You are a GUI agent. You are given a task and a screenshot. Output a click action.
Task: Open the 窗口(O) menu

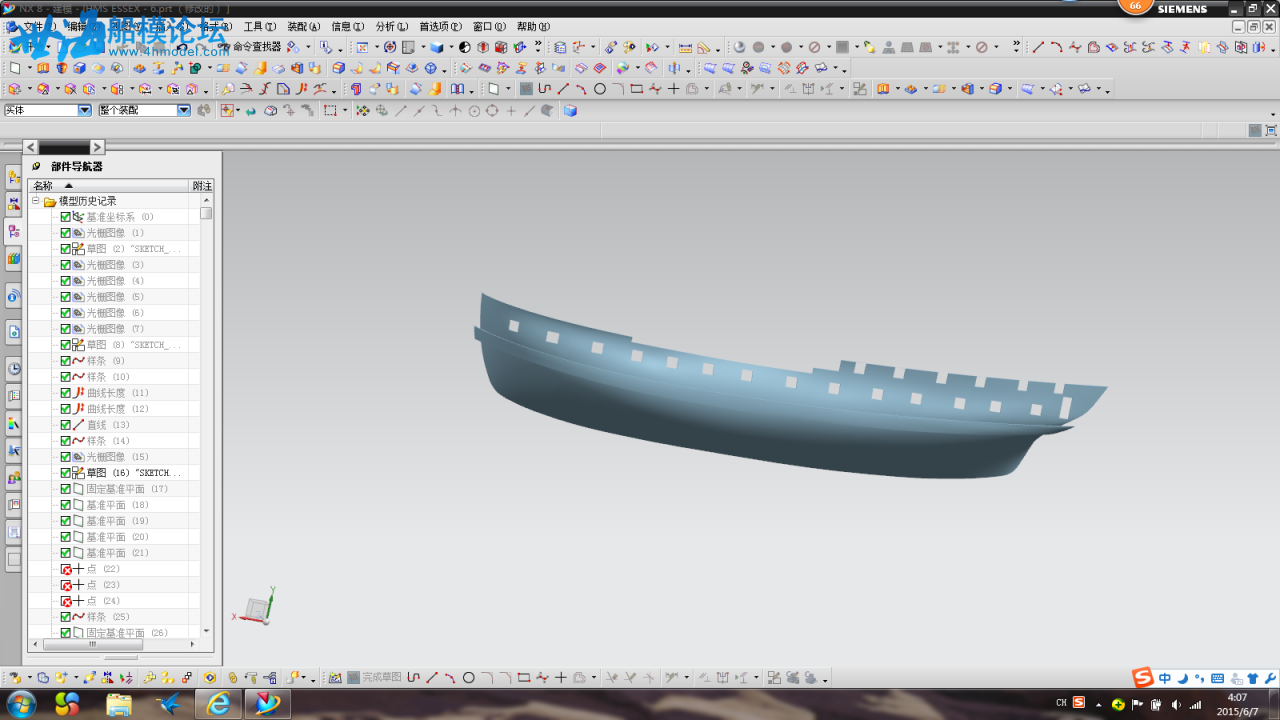[x=489, y=27]
